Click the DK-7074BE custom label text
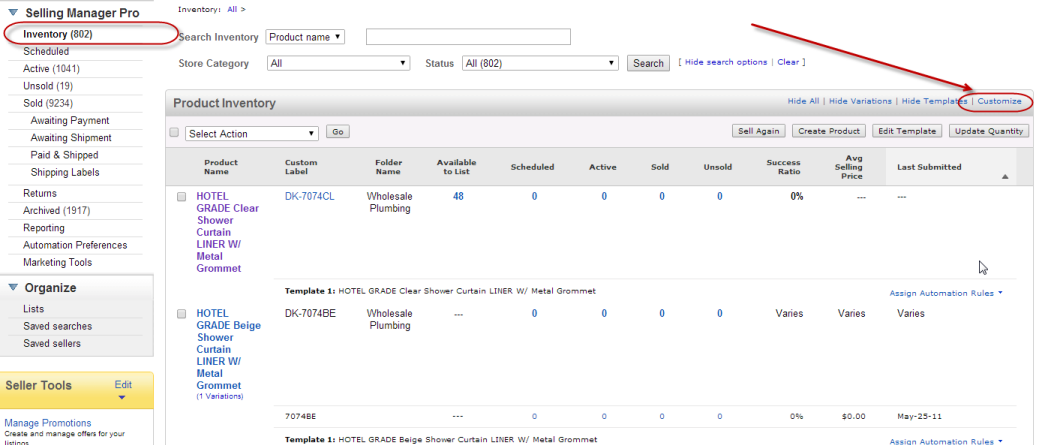The width and height of the screenshot is (1039, 445). (310, 313)
